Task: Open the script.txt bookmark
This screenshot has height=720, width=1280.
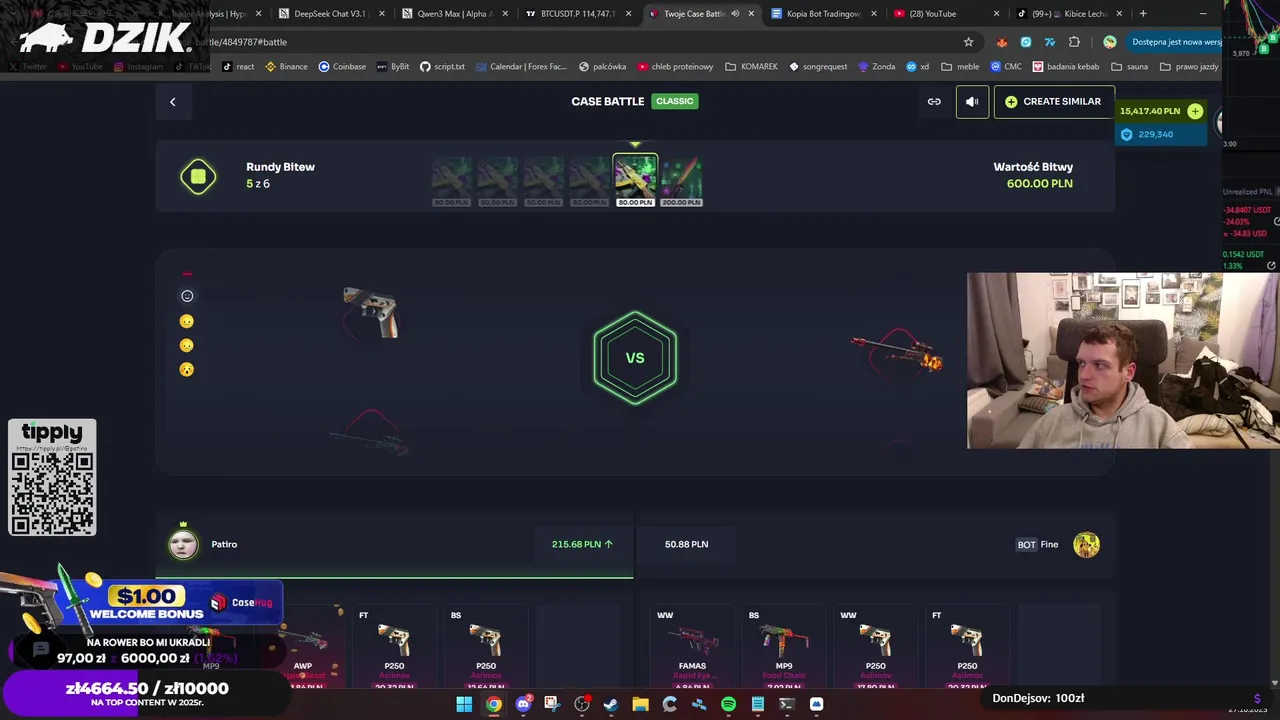Action: [x=442, y=67]
